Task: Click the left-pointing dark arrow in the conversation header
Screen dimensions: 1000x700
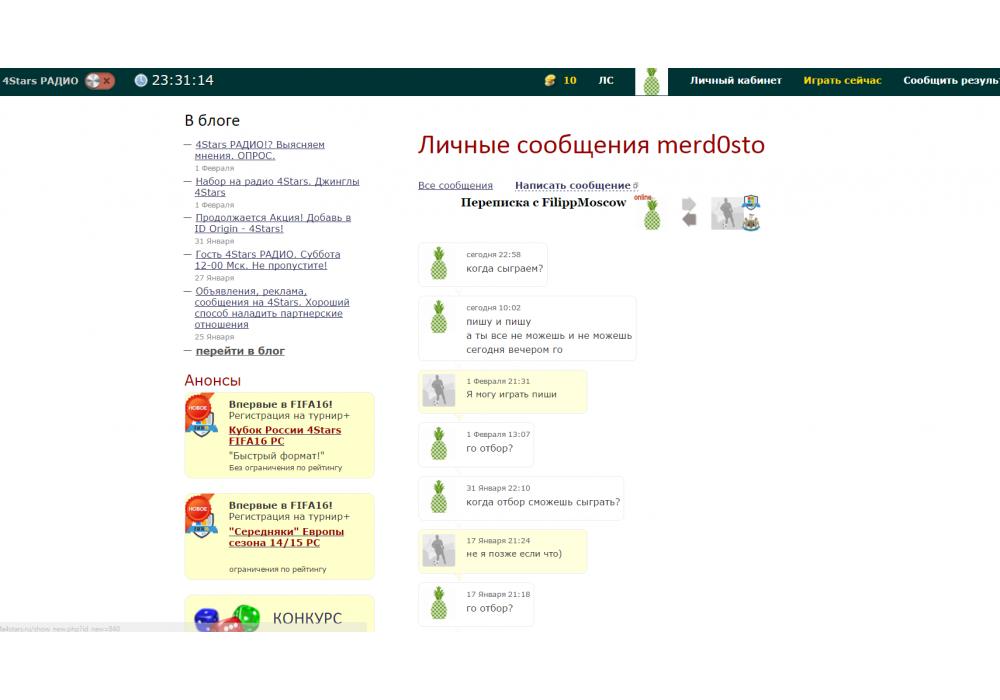Action: pyautogui.click(x=689, y=220)
